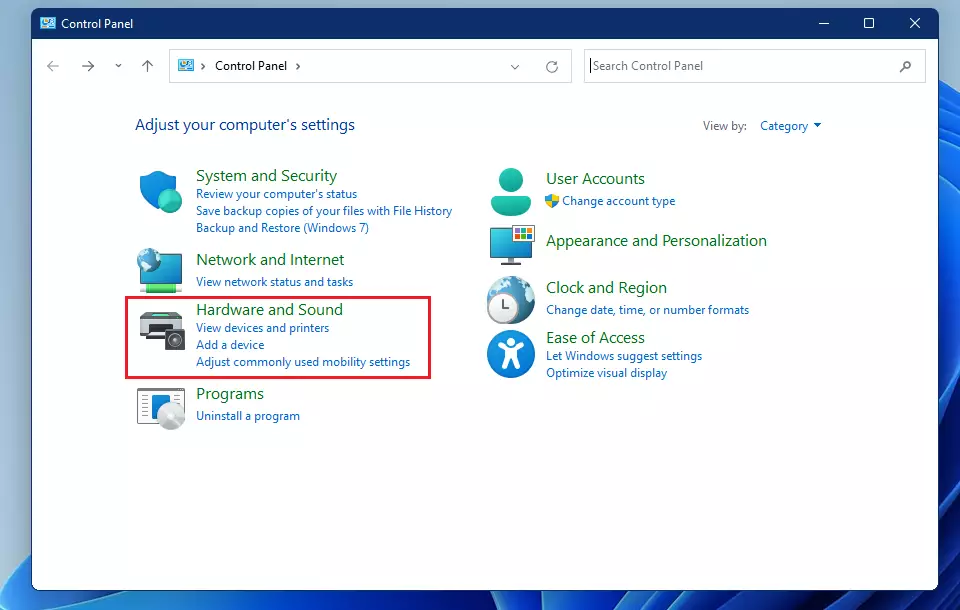
Task: Click the Ease of Access icon
Action: point(511,354)
